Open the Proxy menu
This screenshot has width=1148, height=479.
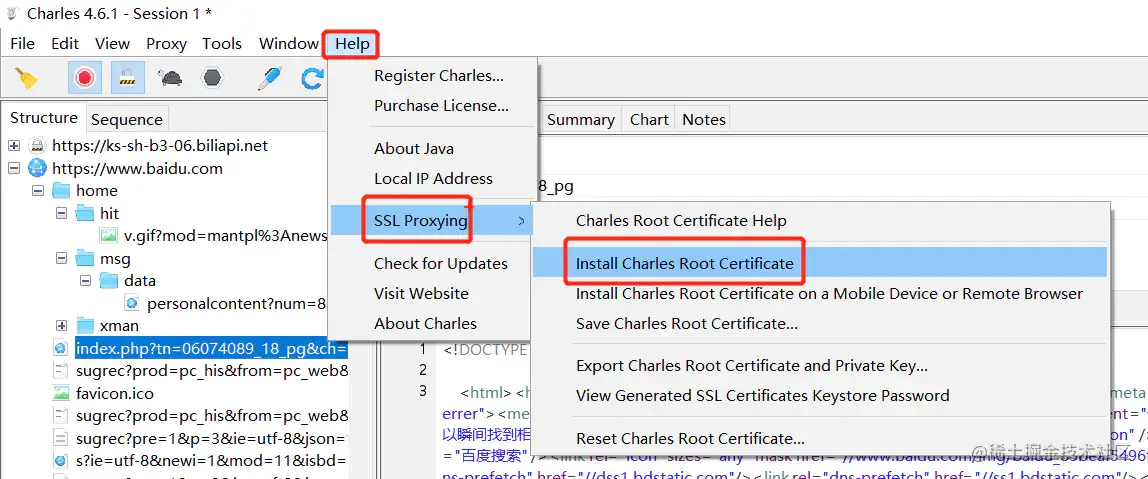(x=166, y=44)
